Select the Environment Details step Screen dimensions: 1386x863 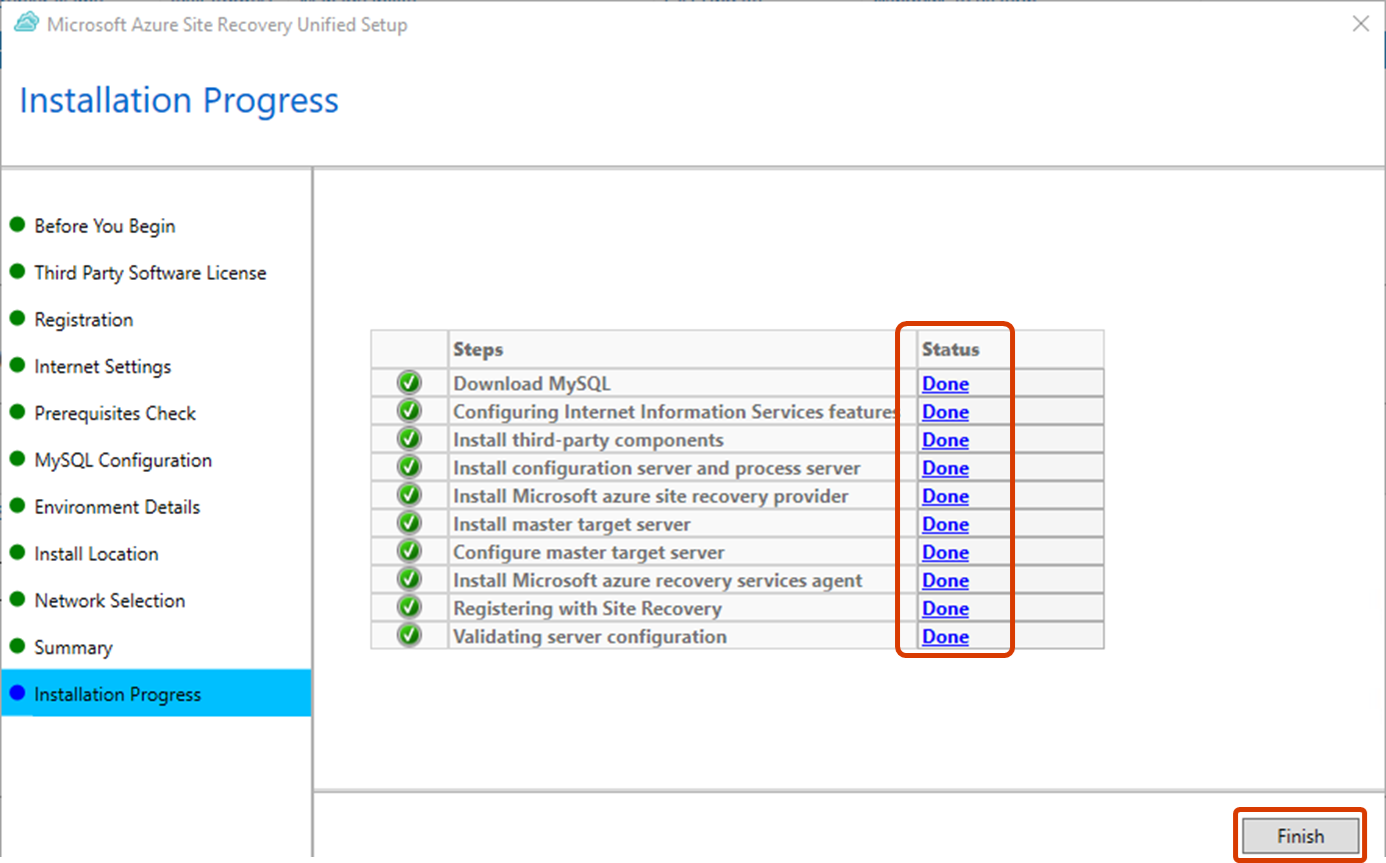coord(116,506)
